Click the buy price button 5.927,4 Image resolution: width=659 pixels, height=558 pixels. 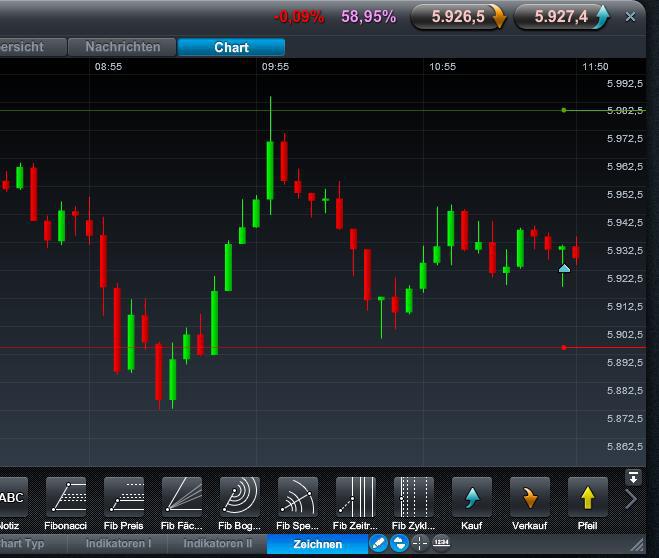click(x=561, y=17)
